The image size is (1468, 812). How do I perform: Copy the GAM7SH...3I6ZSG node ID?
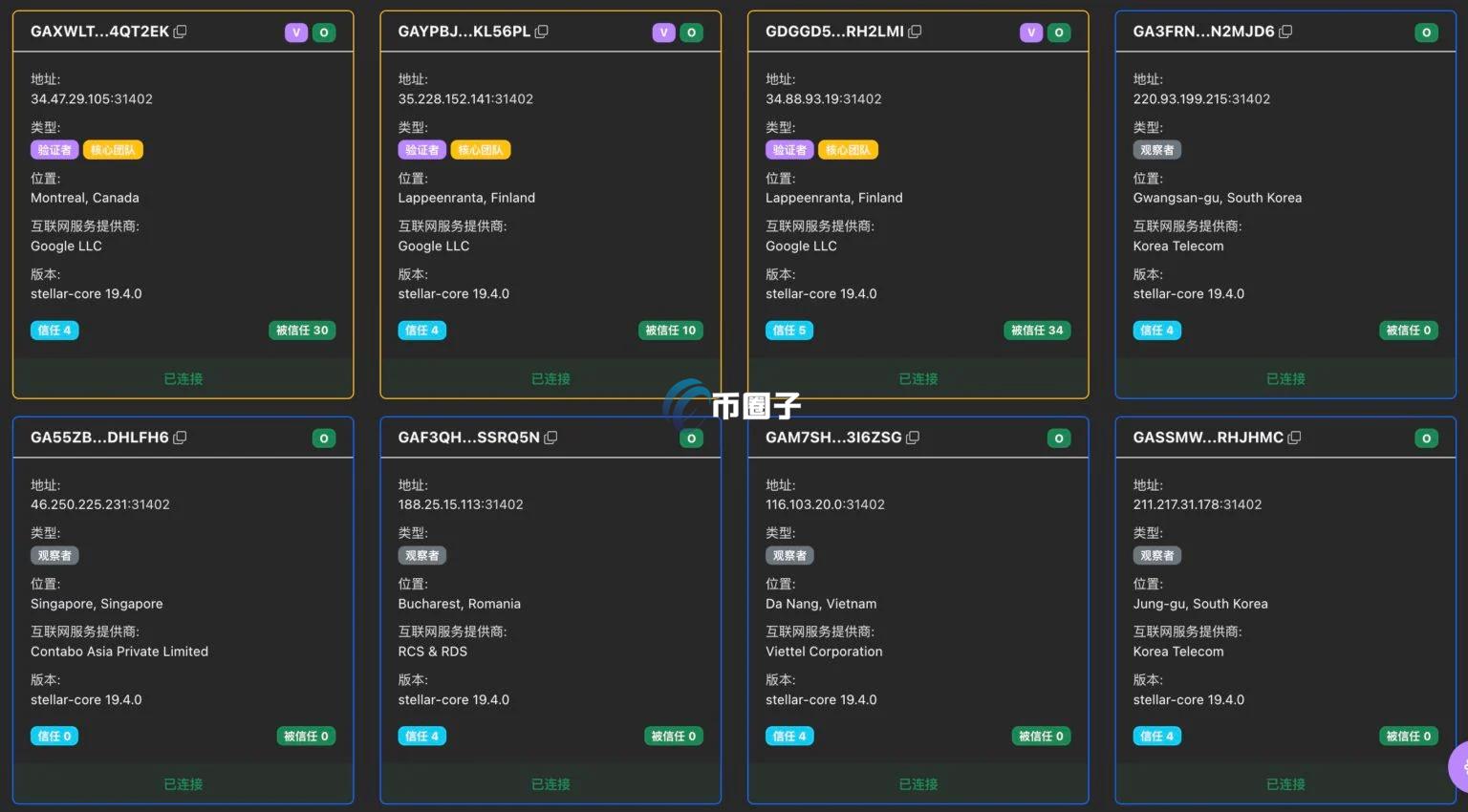coord(913,438)
